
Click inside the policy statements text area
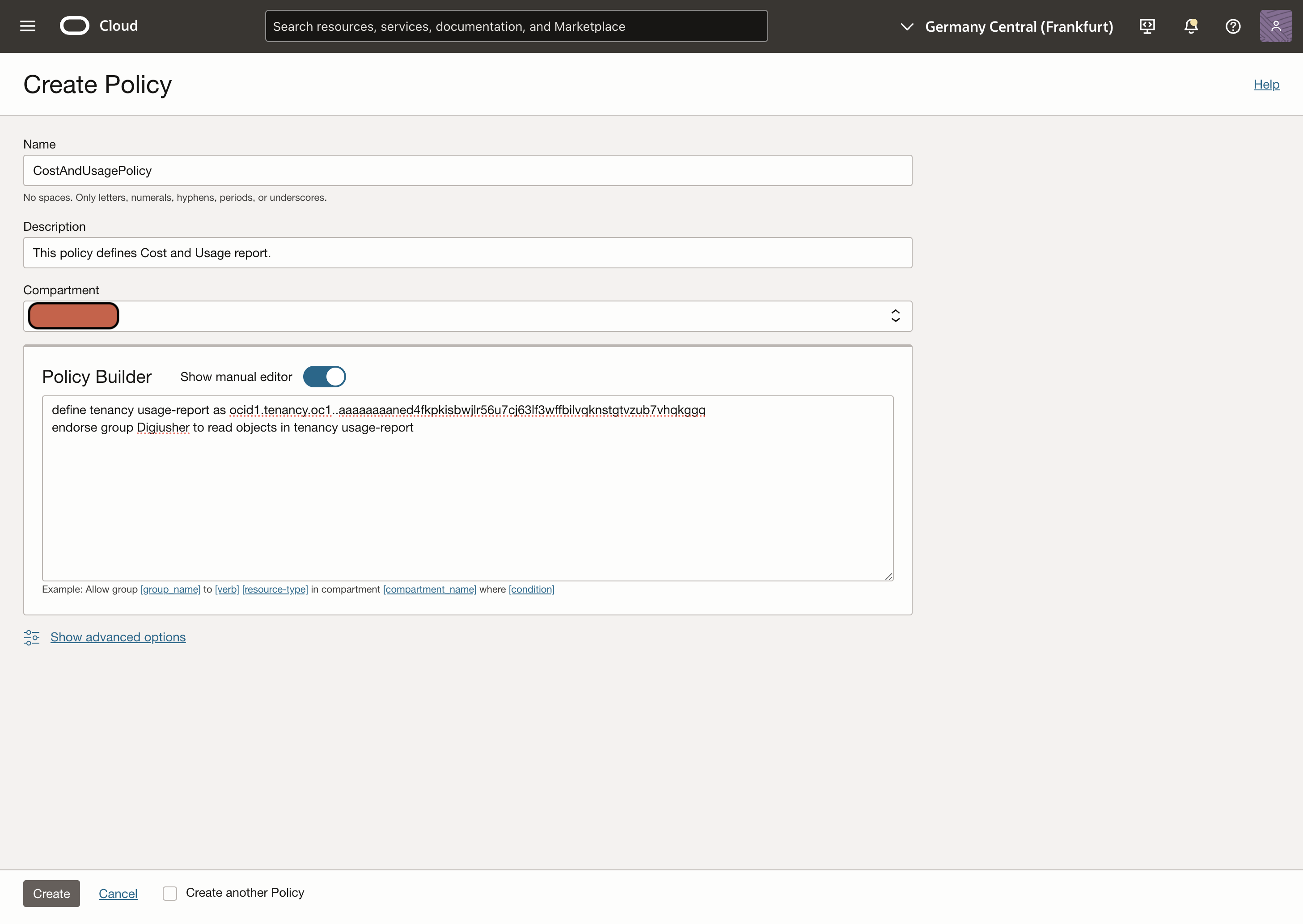[x=468, y=489]
